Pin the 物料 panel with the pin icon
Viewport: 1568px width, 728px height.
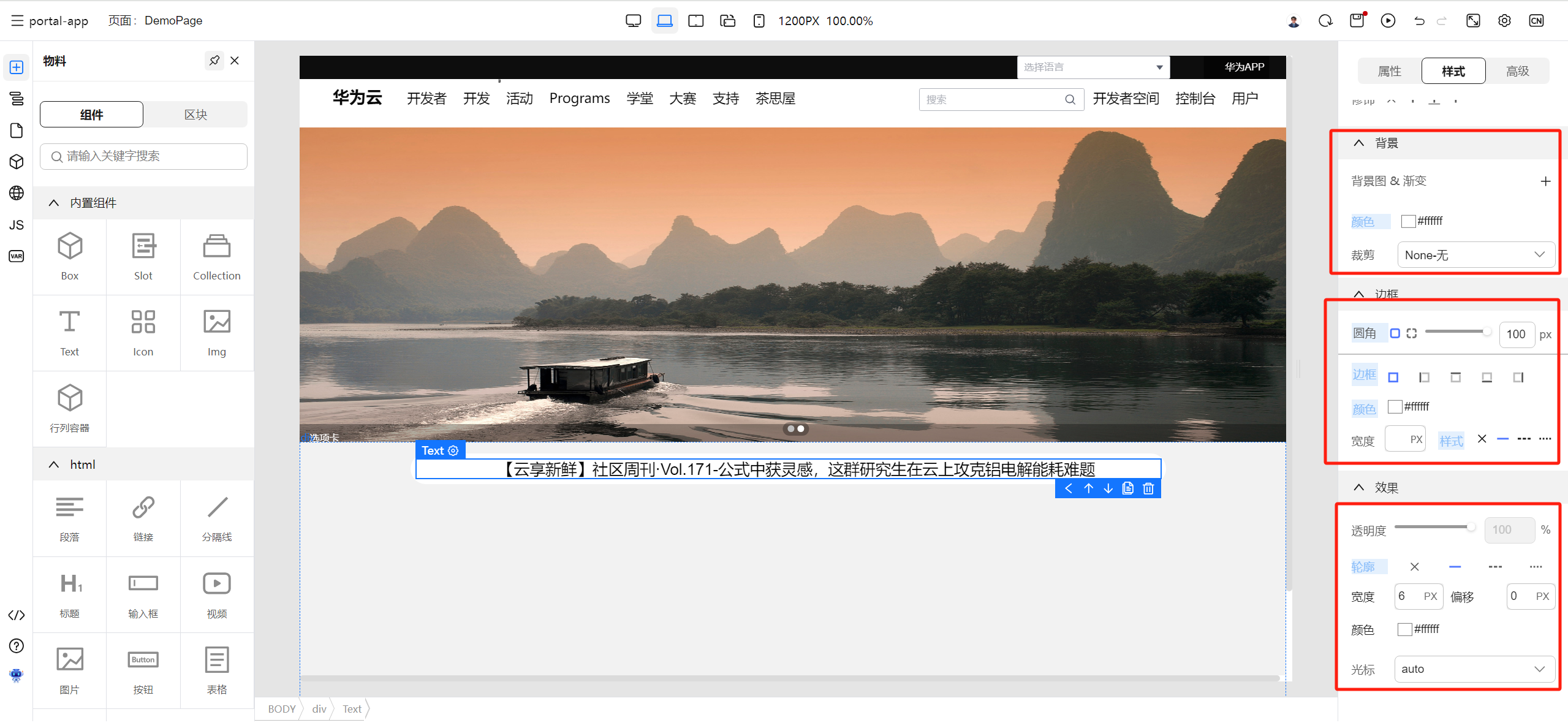pos(214,61)
